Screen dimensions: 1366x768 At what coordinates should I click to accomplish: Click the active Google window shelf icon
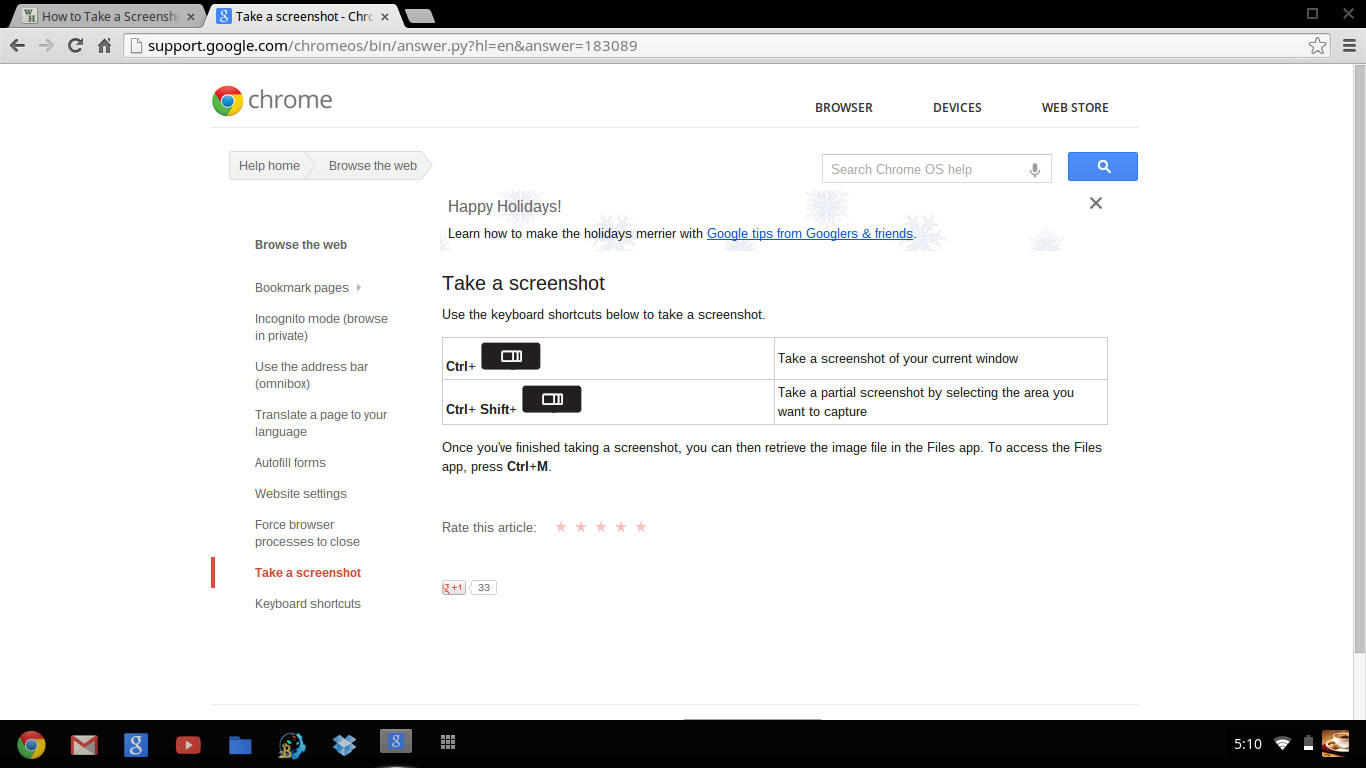(396, 741)
